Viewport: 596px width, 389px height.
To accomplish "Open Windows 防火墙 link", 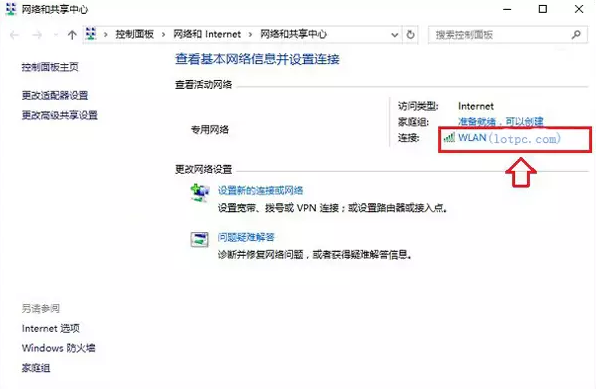I will [59, 348].
